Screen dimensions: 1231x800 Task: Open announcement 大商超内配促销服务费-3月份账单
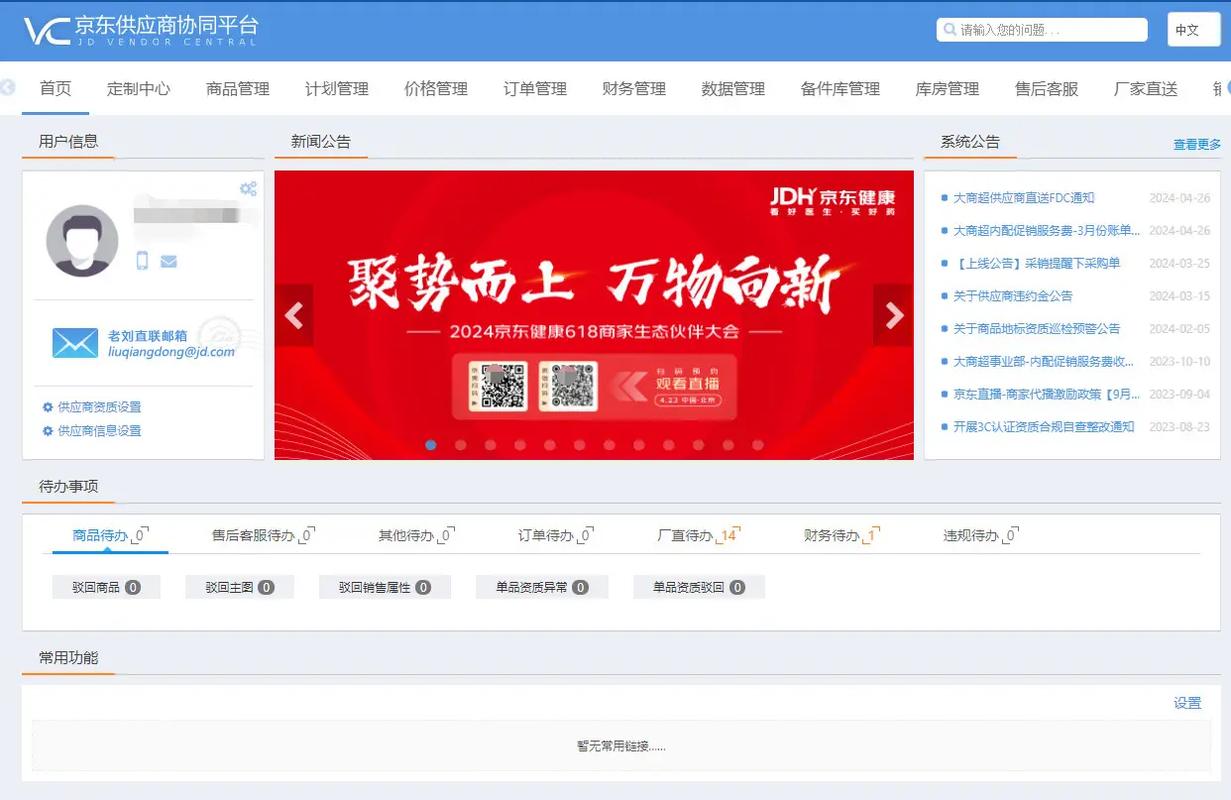1046,231
